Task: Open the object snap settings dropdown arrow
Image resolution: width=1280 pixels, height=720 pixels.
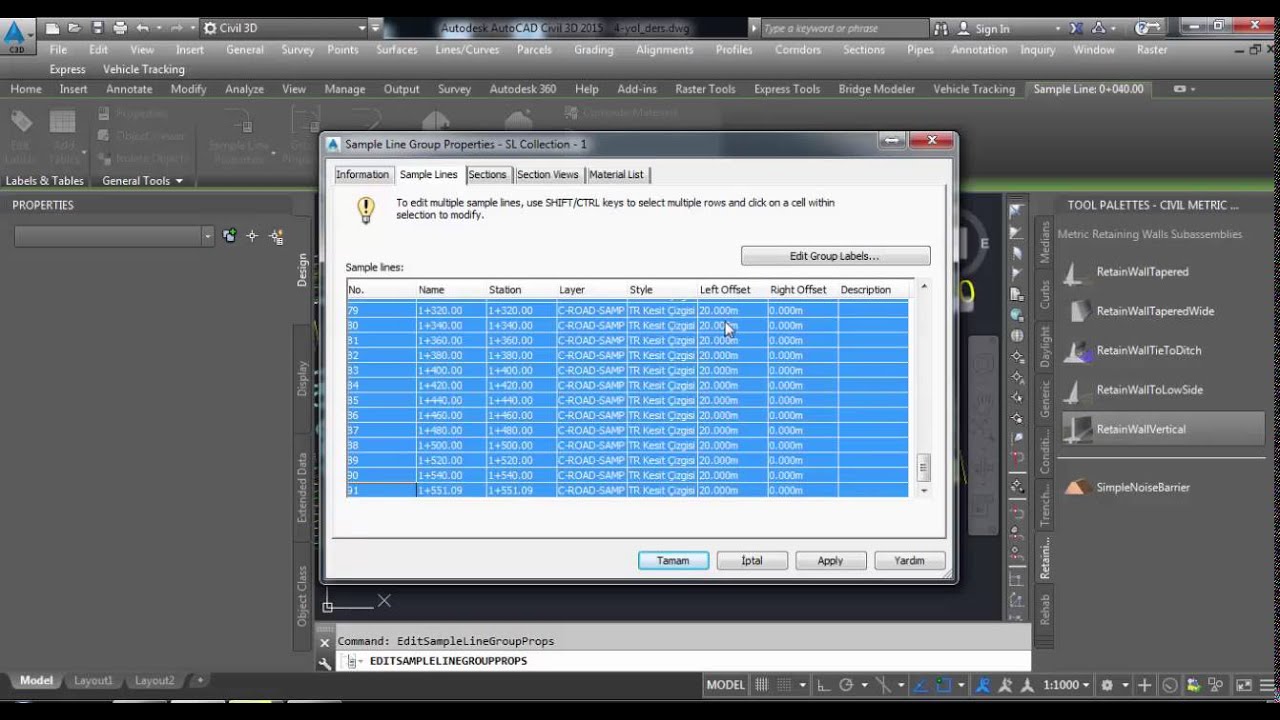Action: point(961,685)
